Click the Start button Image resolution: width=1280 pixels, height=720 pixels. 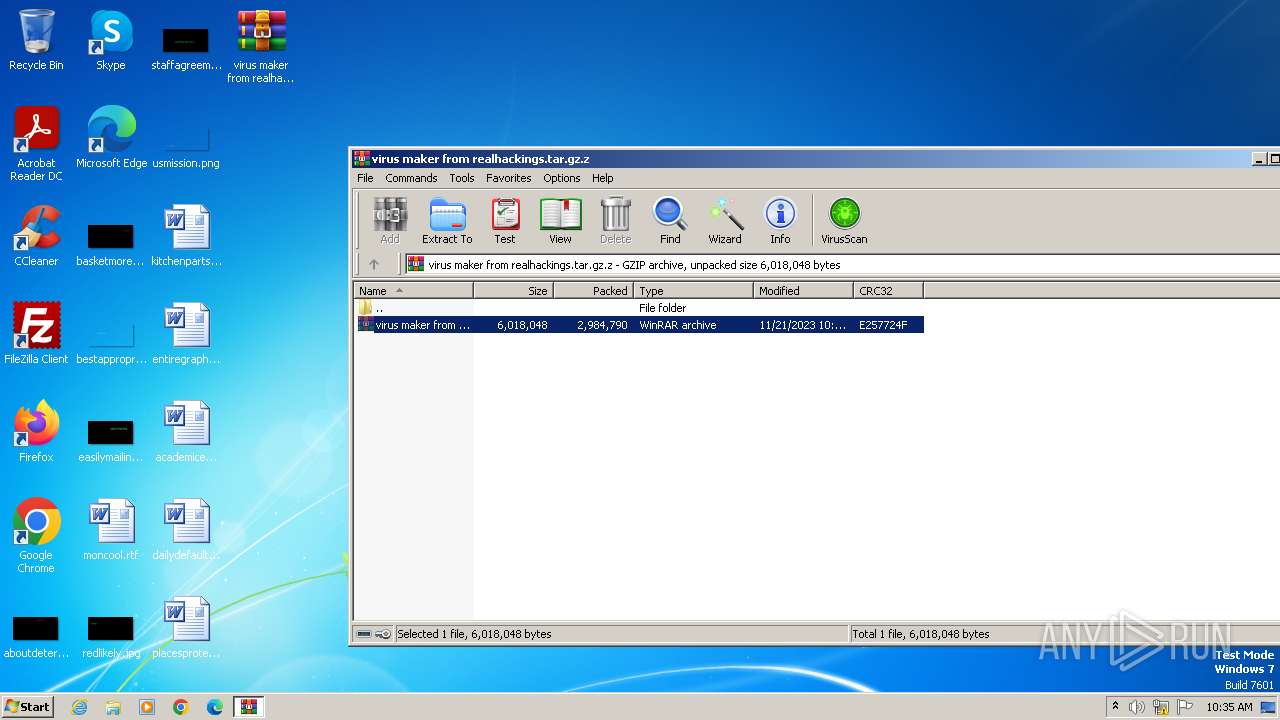(x=27, y=707)
